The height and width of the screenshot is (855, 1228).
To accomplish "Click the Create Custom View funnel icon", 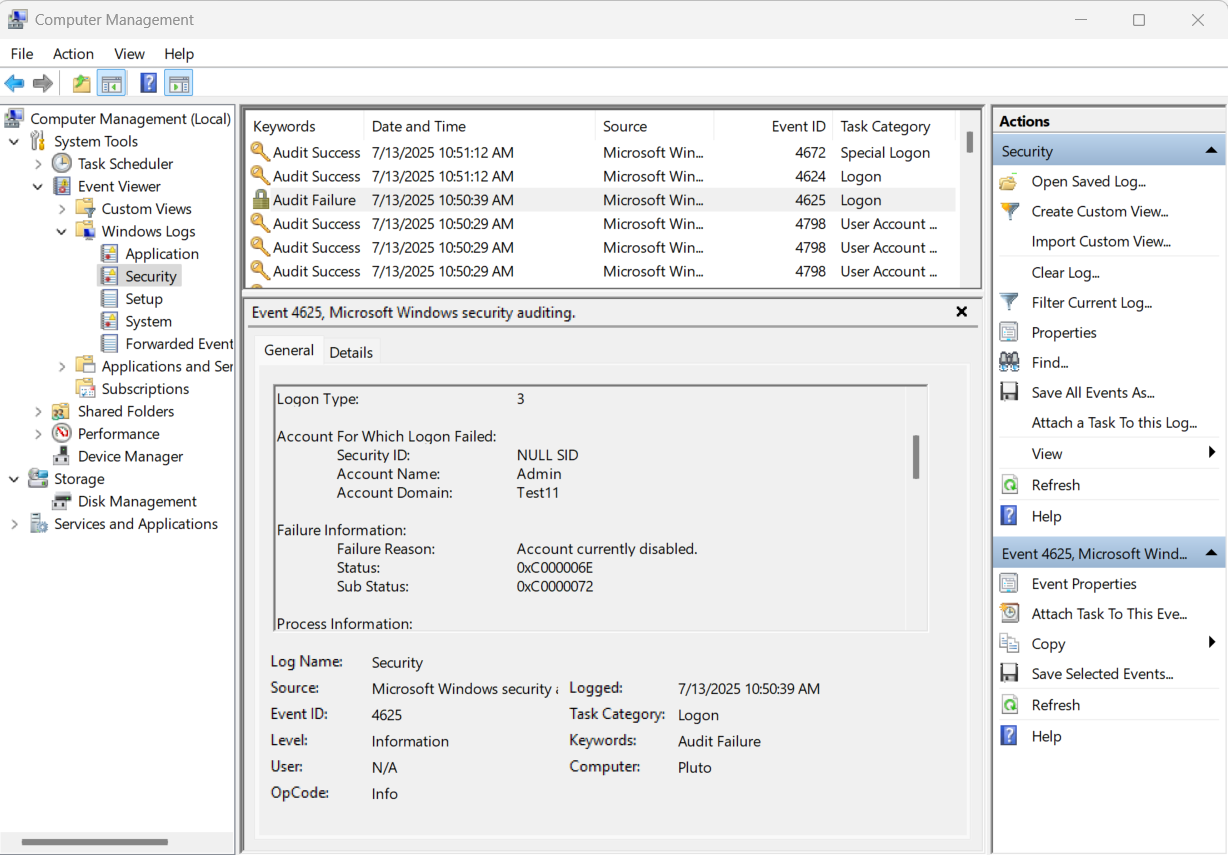I will tap(1010, 212).
